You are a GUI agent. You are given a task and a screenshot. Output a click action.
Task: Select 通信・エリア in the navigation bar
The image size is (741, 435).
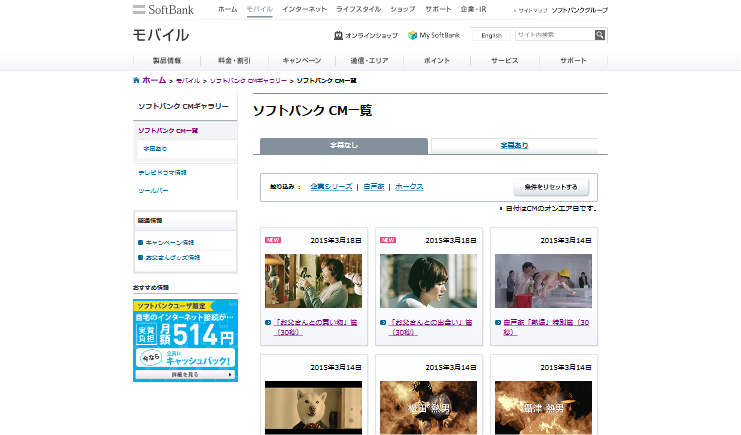pos(369,61)
